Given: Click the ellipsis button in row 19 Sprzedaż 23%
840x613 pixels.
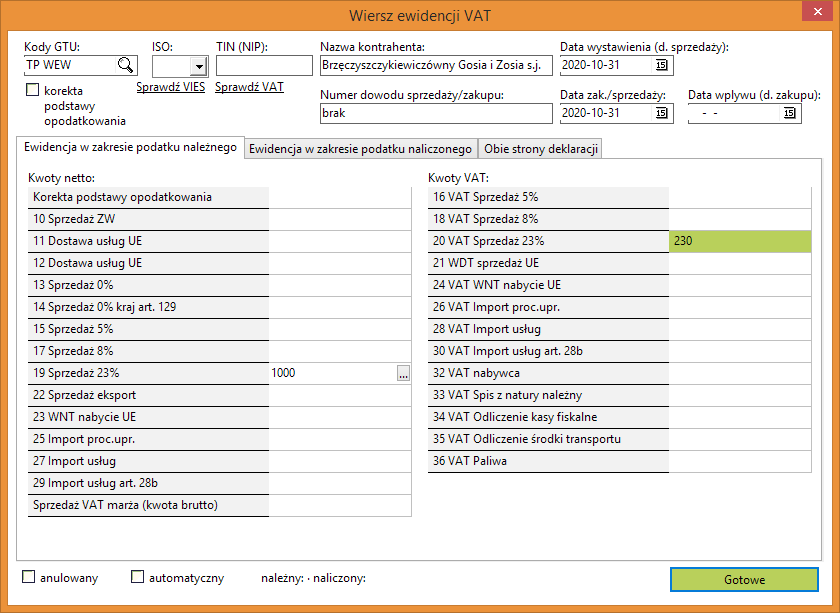Looking at the screenshot, I should tap(403, 373).
